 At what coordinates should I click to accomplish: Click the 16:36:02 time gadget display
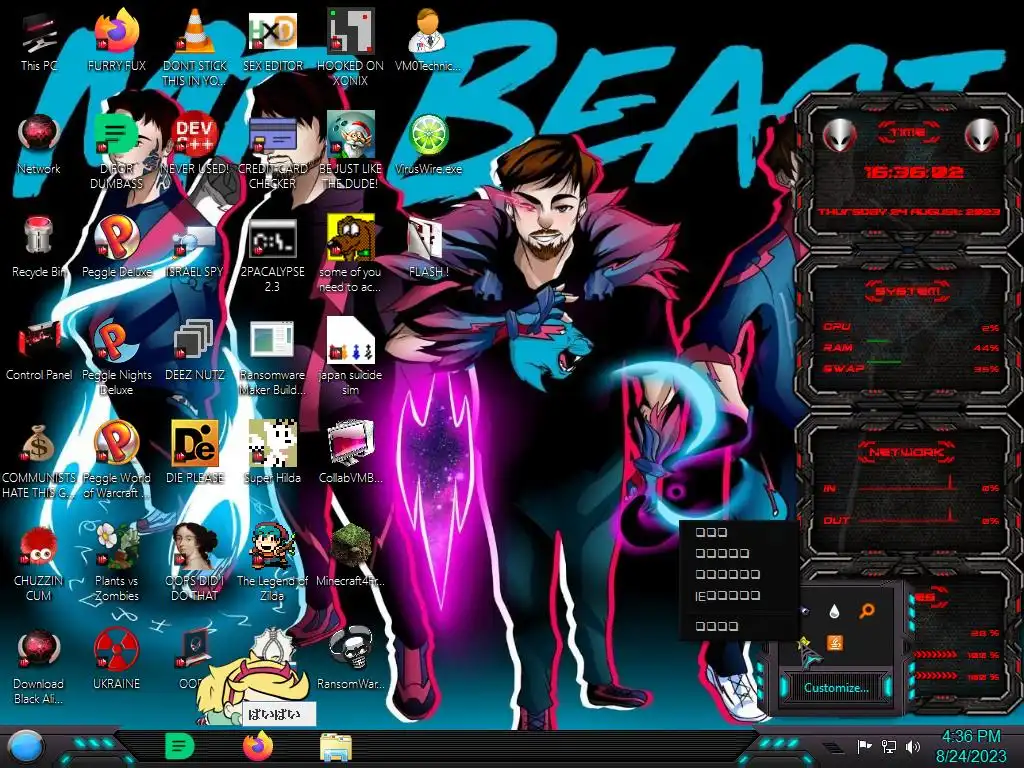(914, 172)
